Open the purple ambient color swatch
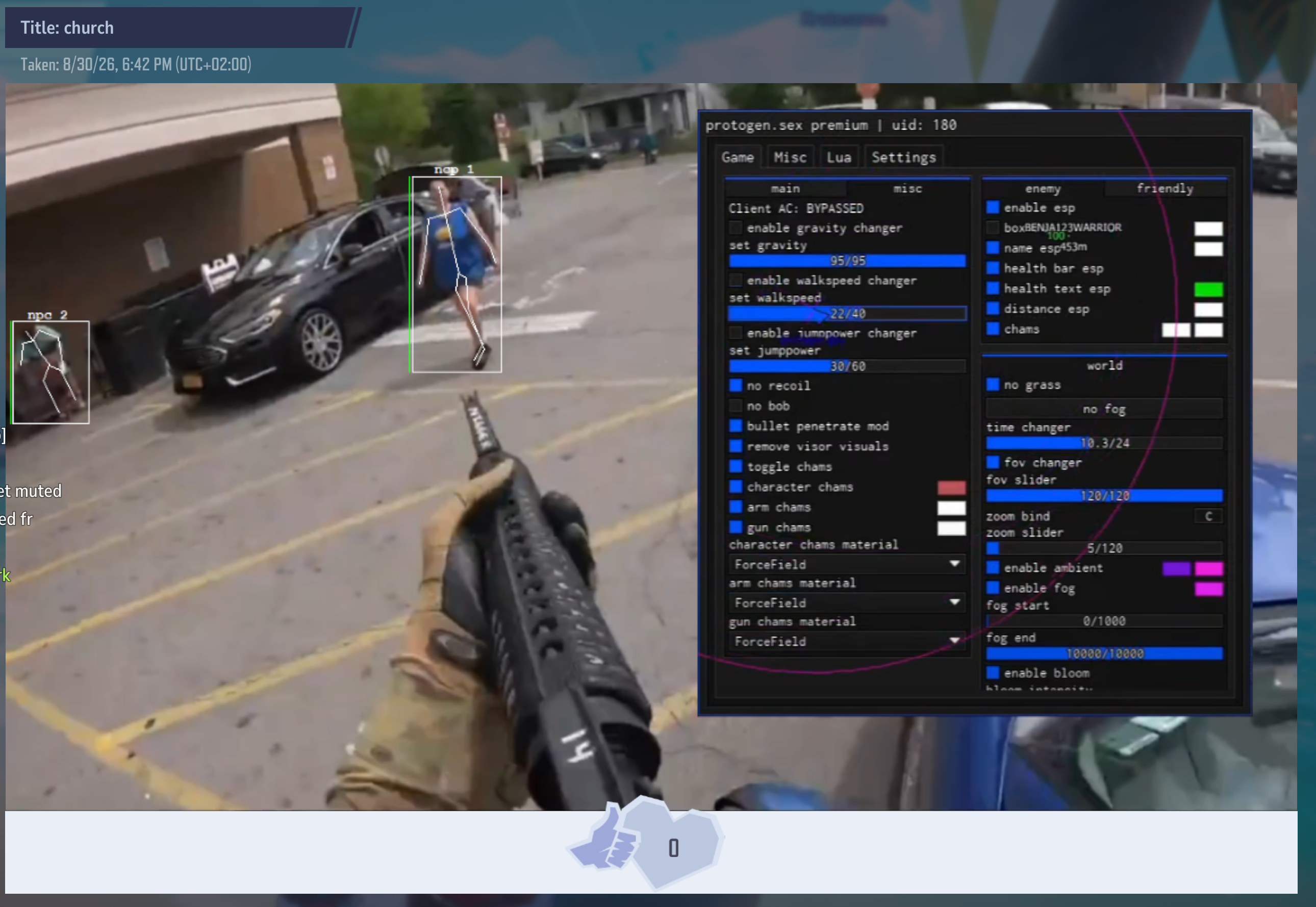 (1176, 569)
